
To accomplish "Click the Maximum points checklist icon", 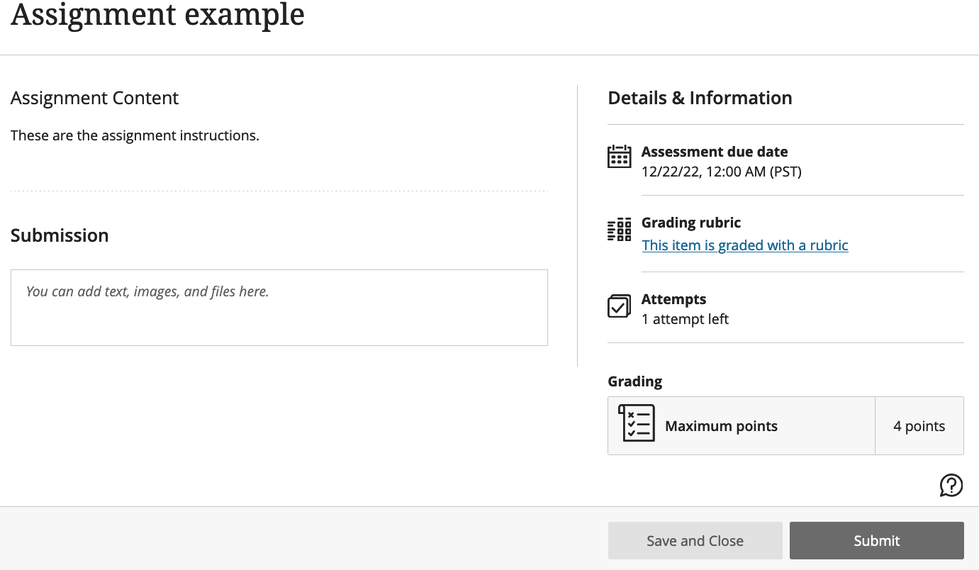I will [x=636, y=424].
